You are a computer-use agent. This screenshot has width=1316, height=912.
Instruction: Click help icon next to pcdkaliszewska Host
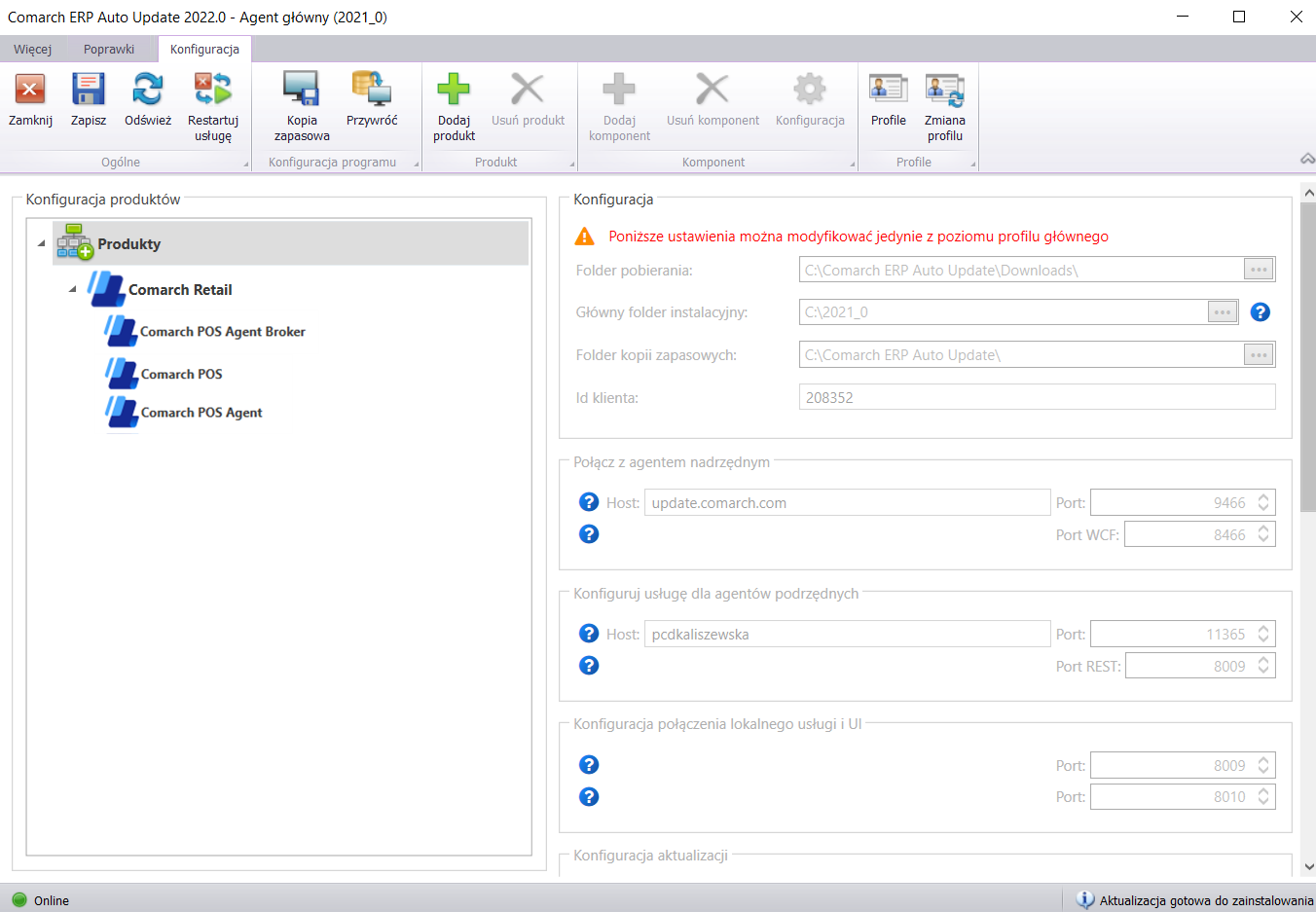coord(589,634)
